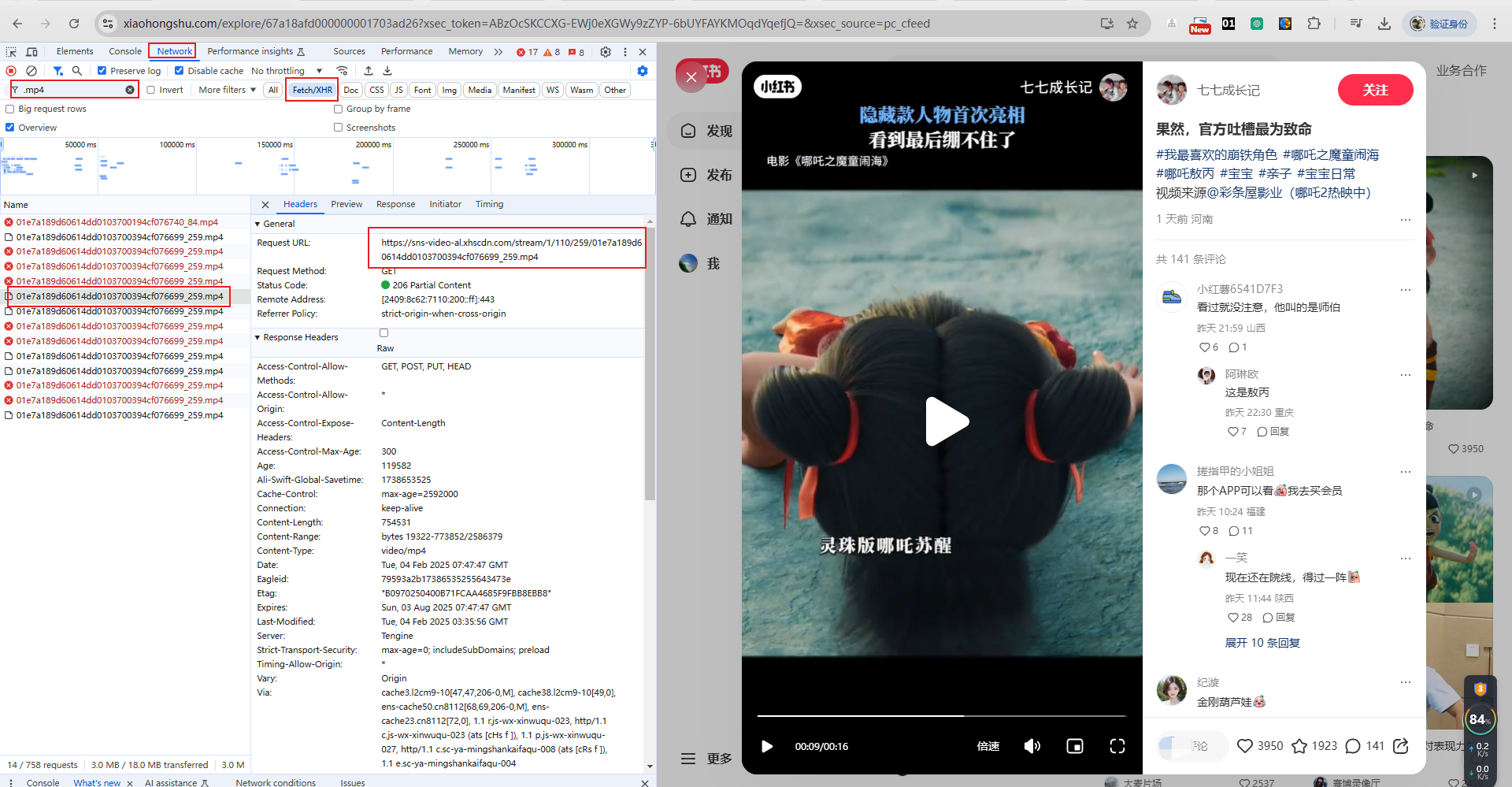Show more DevTools tabs chevron
Screen dimensions: 1512x787
point(498,52)
